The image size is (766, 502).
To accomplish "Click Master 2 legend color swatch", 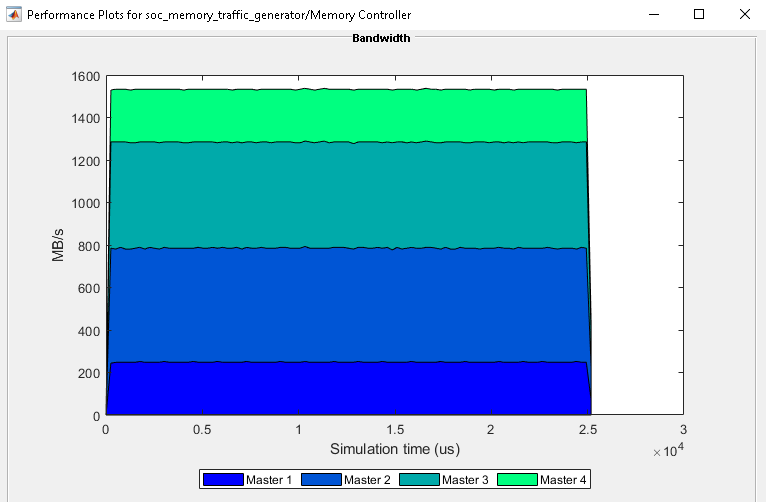I will [321, 480].
